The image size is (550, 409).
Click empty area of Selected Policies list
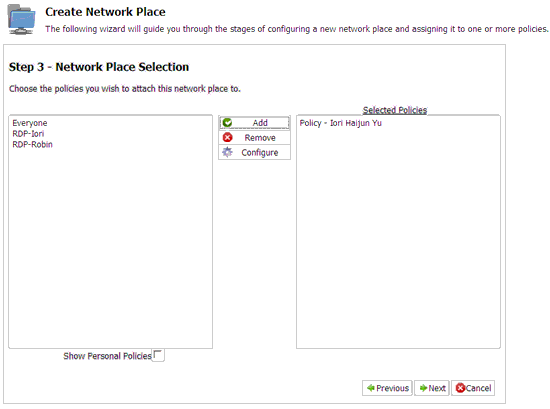[x=398, y=239]
